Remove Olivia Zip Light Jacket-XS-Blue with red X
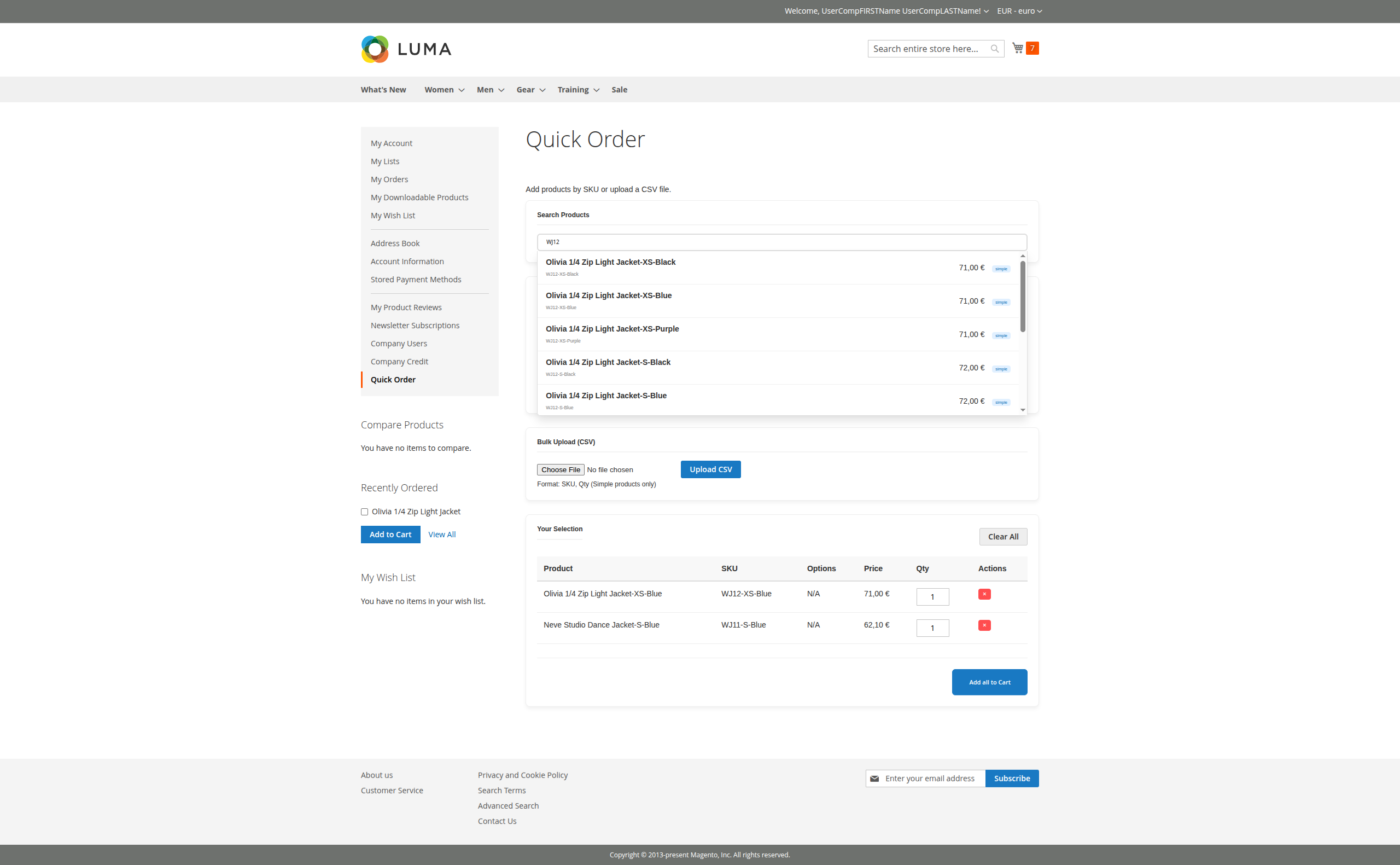Viewport: 1400px width, 865px height. (984, 594)
